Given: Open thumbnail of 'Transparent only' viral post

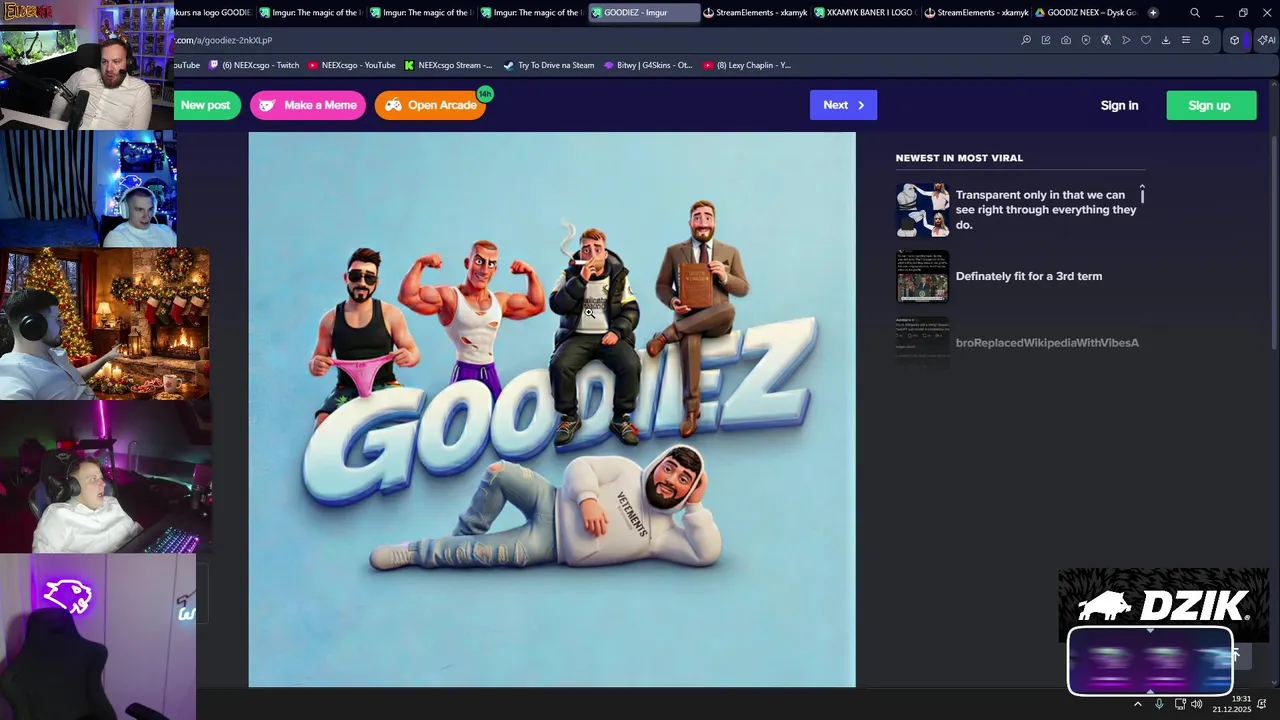Looking at the screenshot, I should [922, 210].
